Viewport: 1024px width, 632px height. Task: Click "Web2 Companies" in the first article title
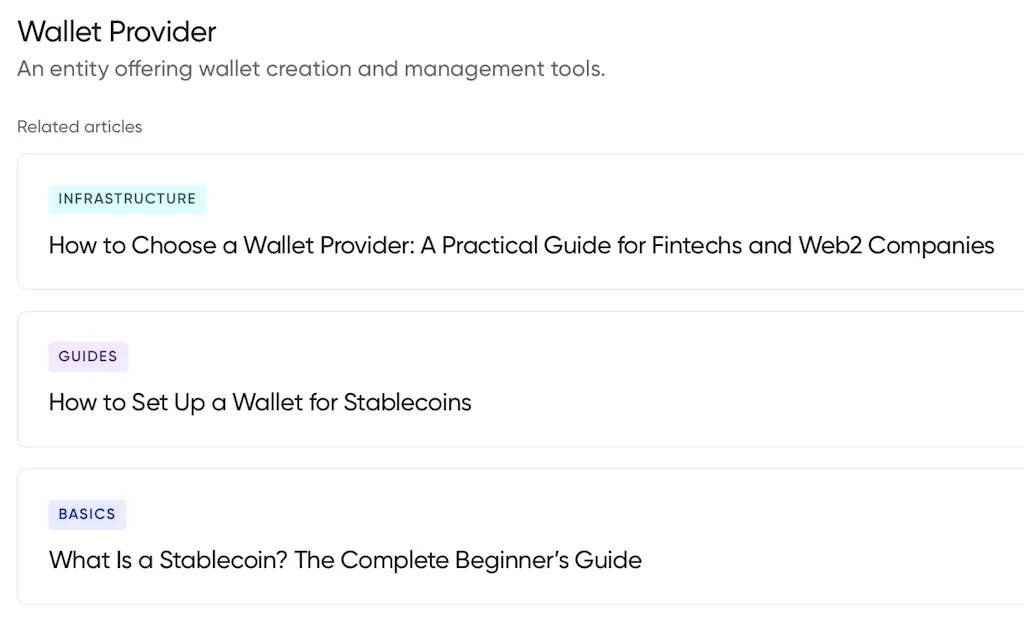click(x=896, y=246)
